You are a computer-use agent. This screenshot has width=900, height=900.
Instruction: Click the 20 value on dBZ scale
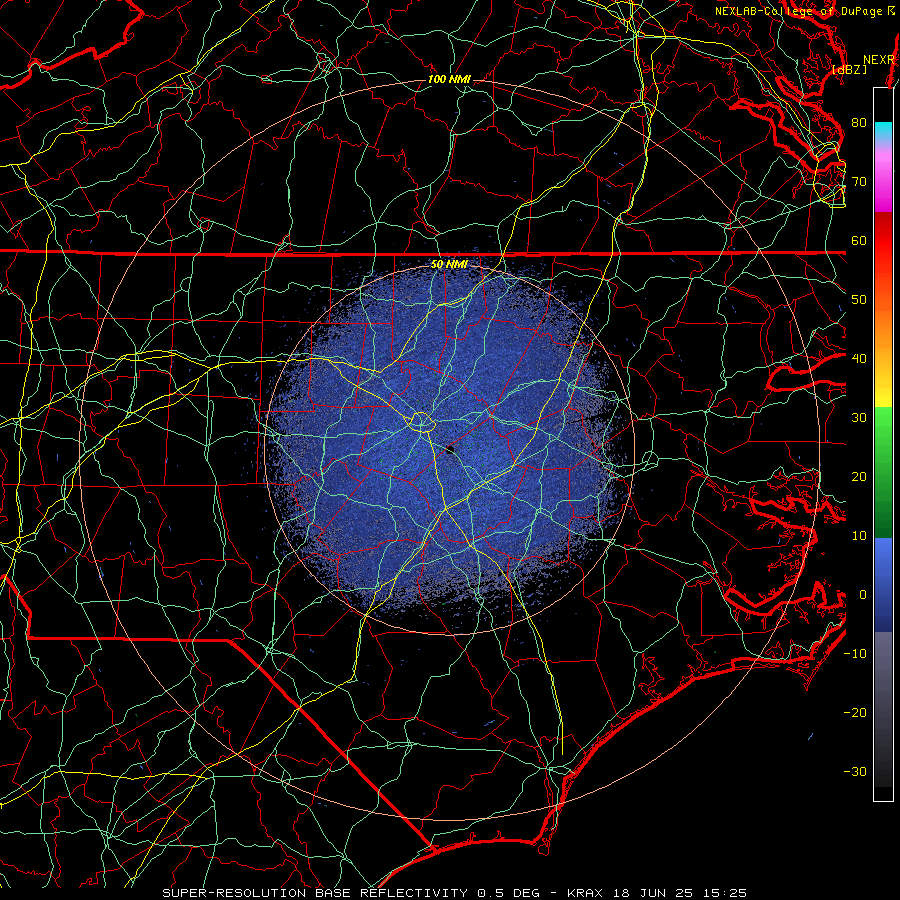tap(859, 477)
